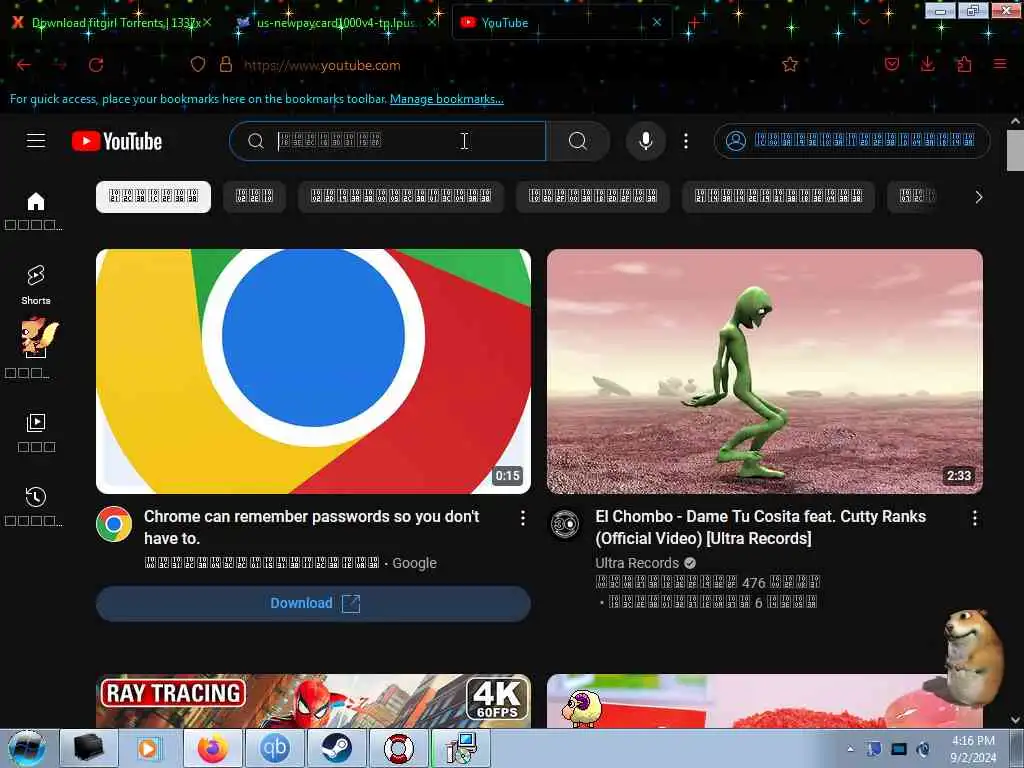Screen dimensions: 1024x768
Task: Select the fourth category chip
Action: point(593,197)
